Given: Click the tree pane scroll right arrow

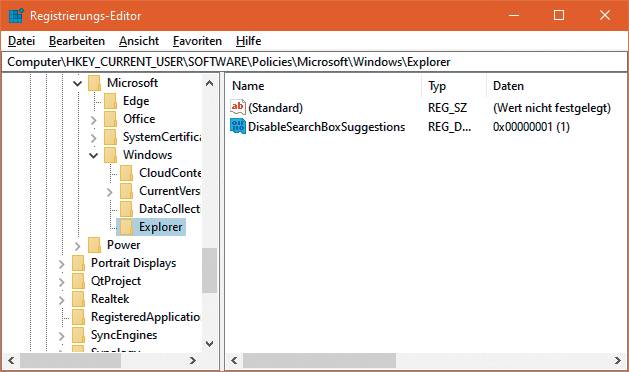Looking at the screenshot, I should tap(193, 360).
